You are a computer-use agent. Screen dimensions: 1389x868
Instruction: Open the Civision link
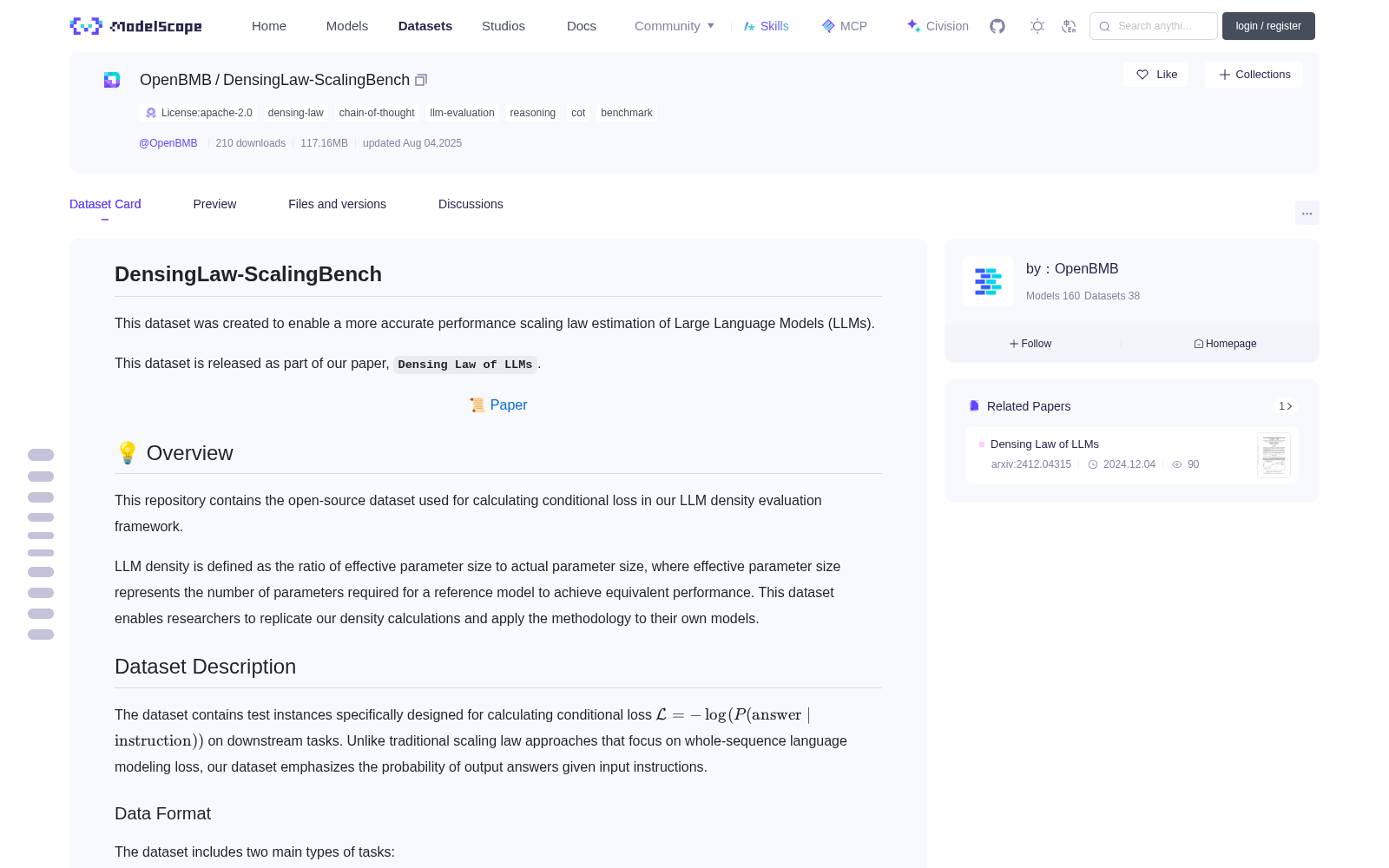pyautogui.click(x=938, y=26)
